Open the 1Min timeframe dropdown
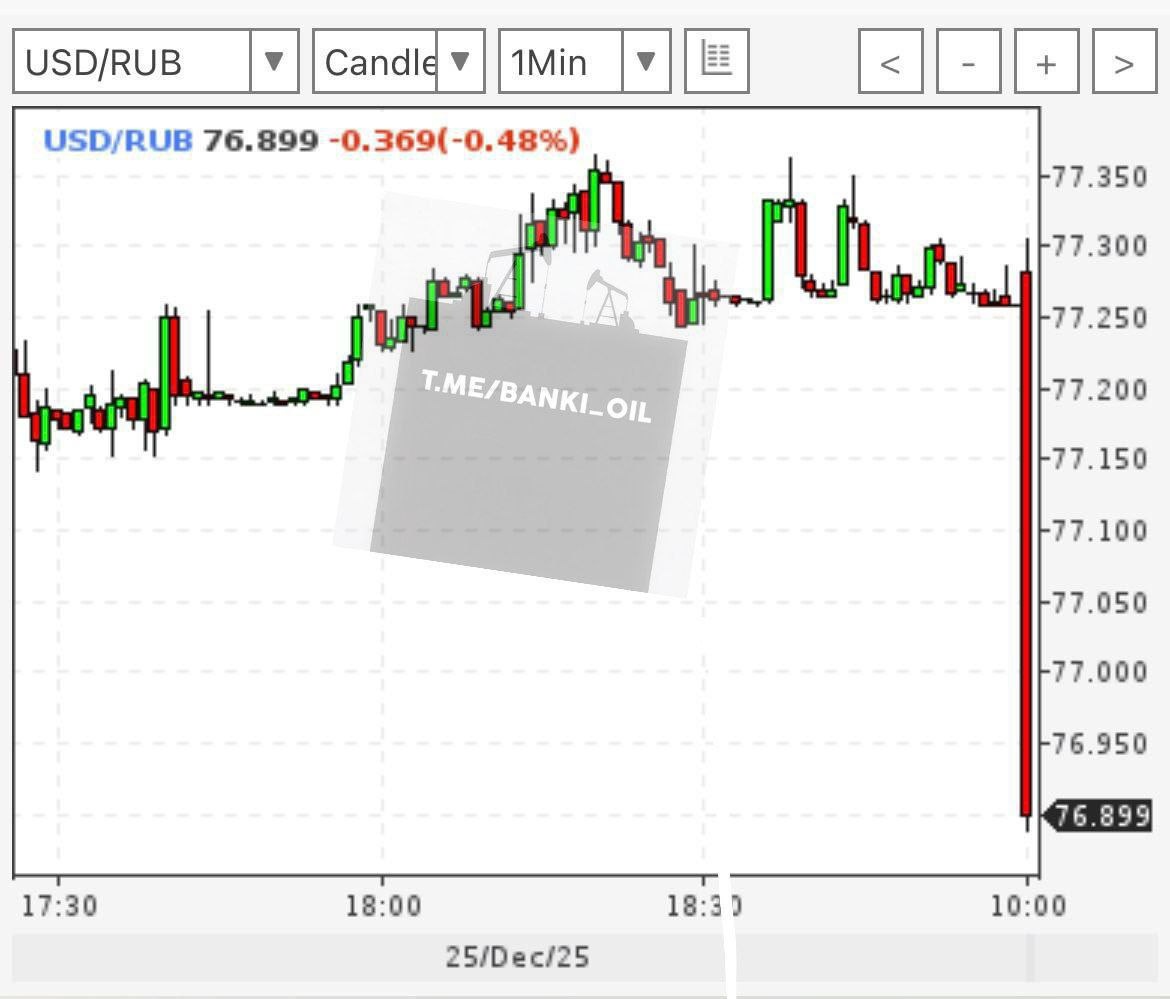The height and width of the screenshot is (999, 1170). point(584,61)
